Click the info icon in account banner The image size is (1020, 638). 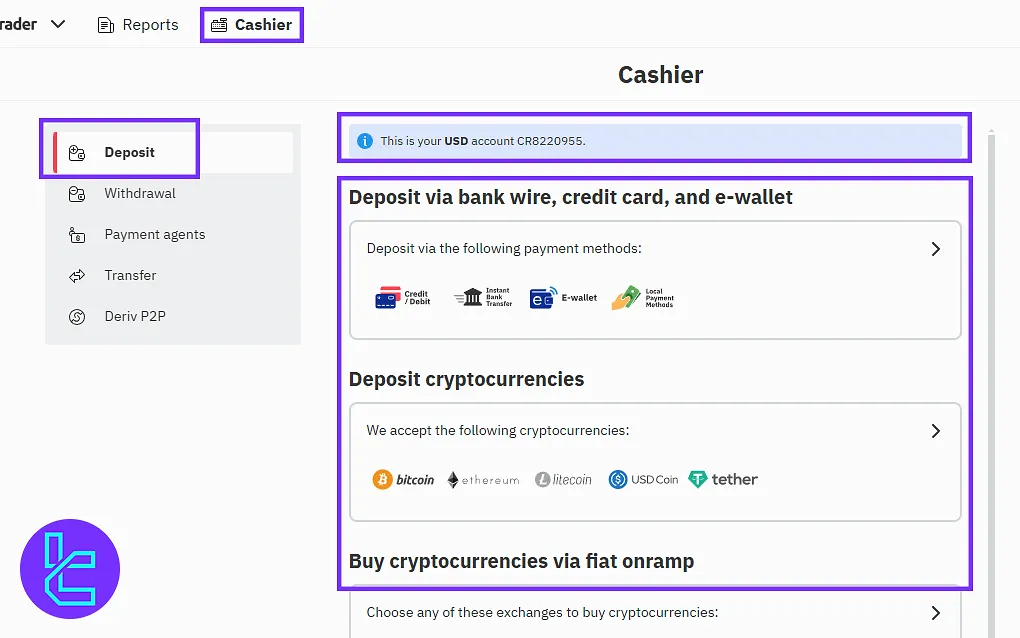tap(365, 141)
